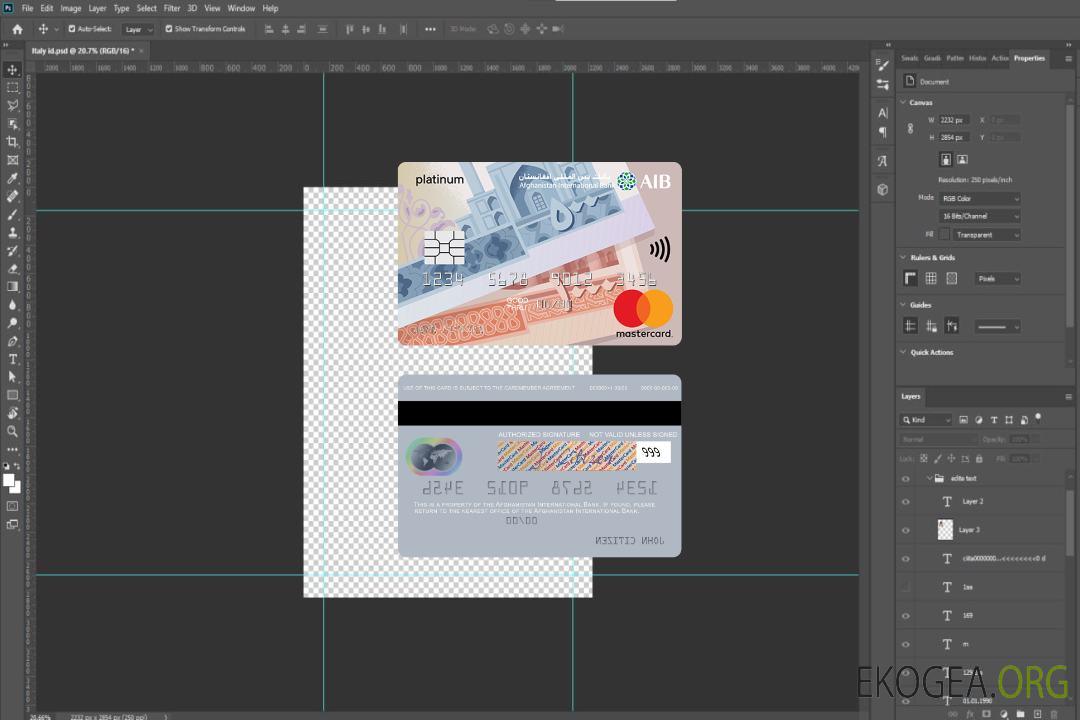Open the Layer menu
Viewport: 1080px width, 720px height.
[97, 8]
